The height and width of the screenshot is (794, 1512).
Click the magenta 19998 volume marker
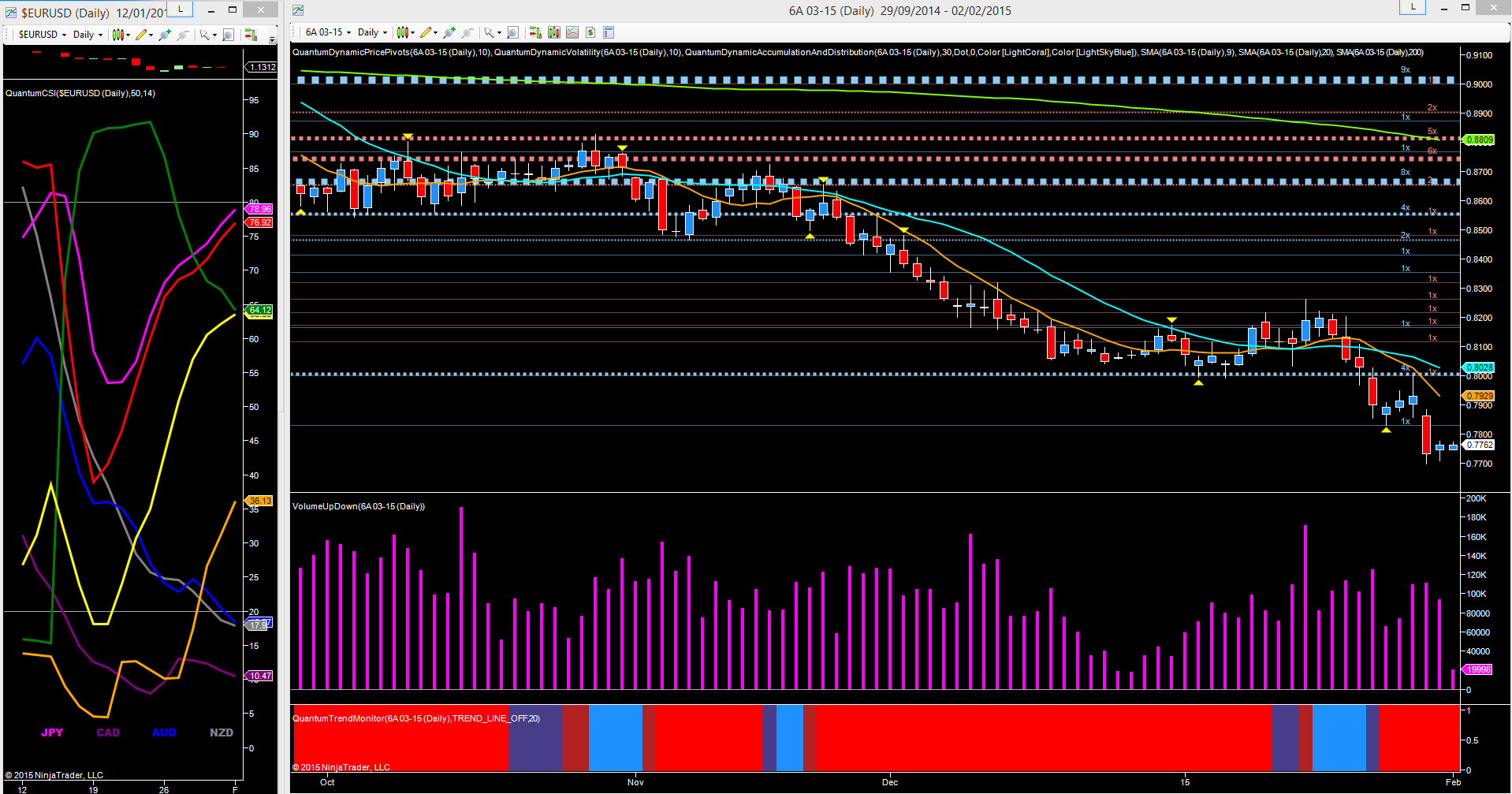click(1477, 669)
